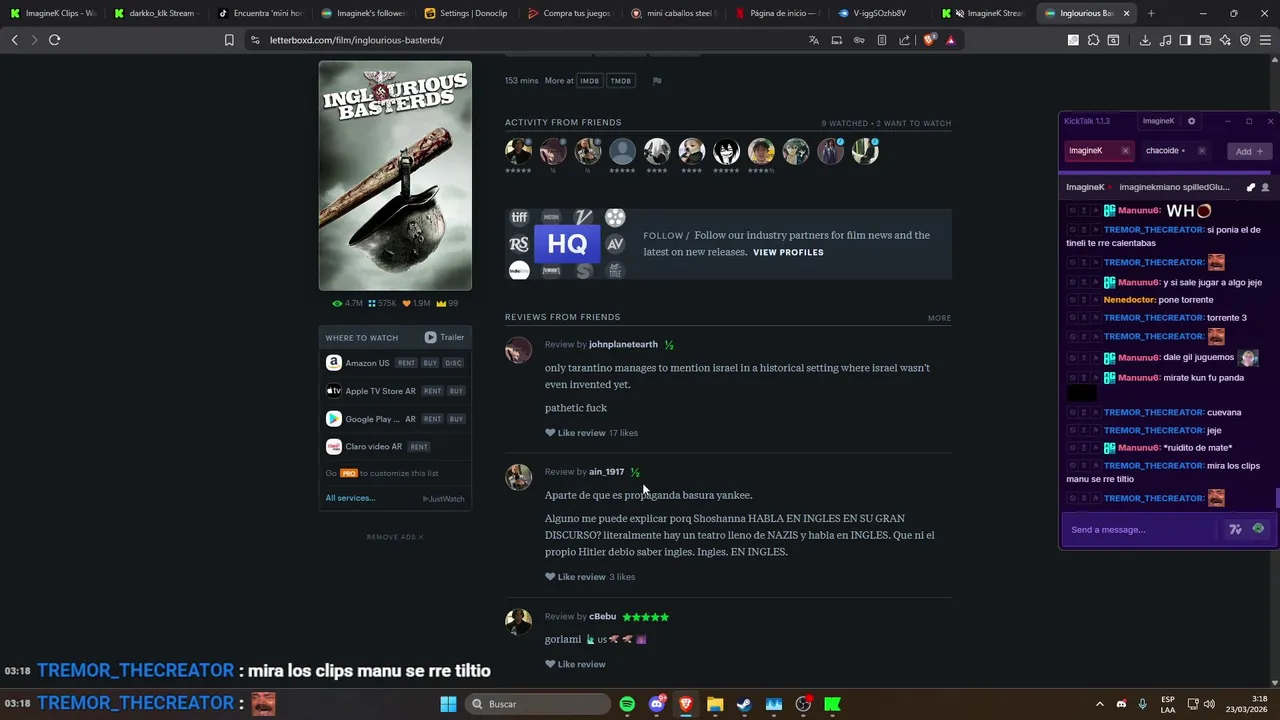Image resolution: width=1280 pixels, height=720 pixels.
Task: Open the browser hamburger menu
Action: (x=1265, y=40)
